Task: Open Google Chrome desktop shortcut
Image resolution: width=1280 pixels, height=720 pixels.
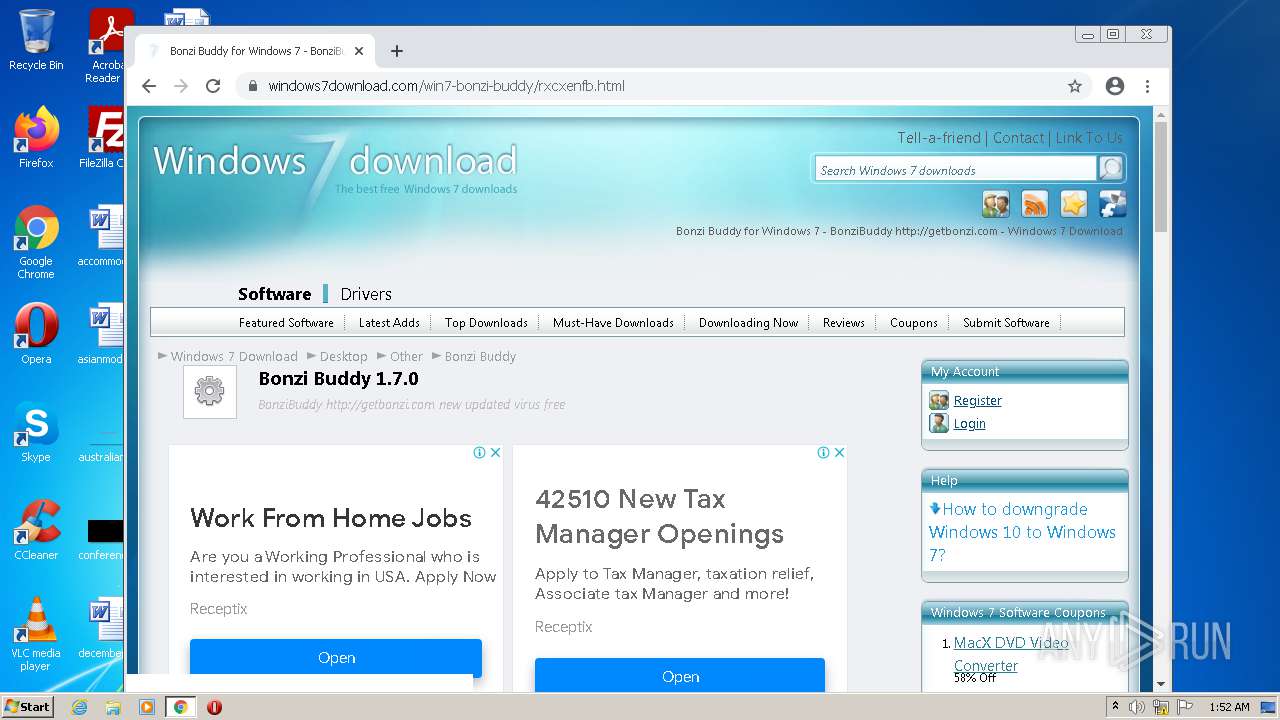Action: pos(36,243)
